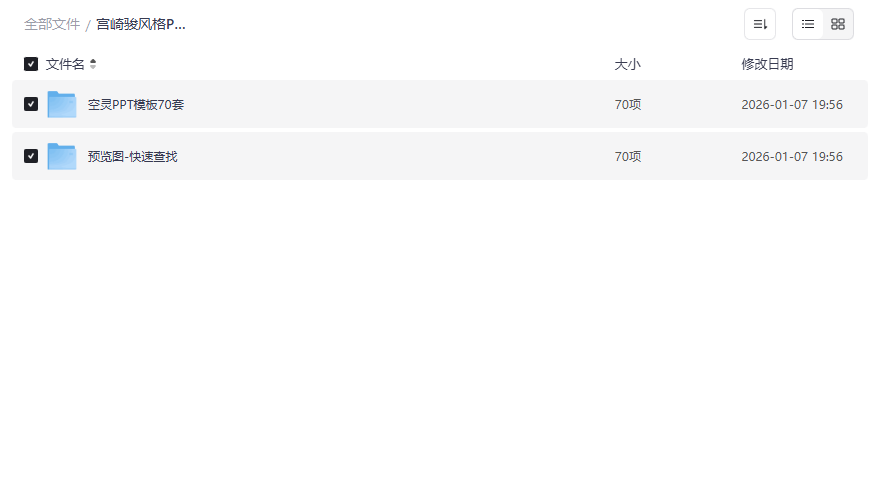Click the 文件名 column header

pyautogui.click(x=65, y=64)
